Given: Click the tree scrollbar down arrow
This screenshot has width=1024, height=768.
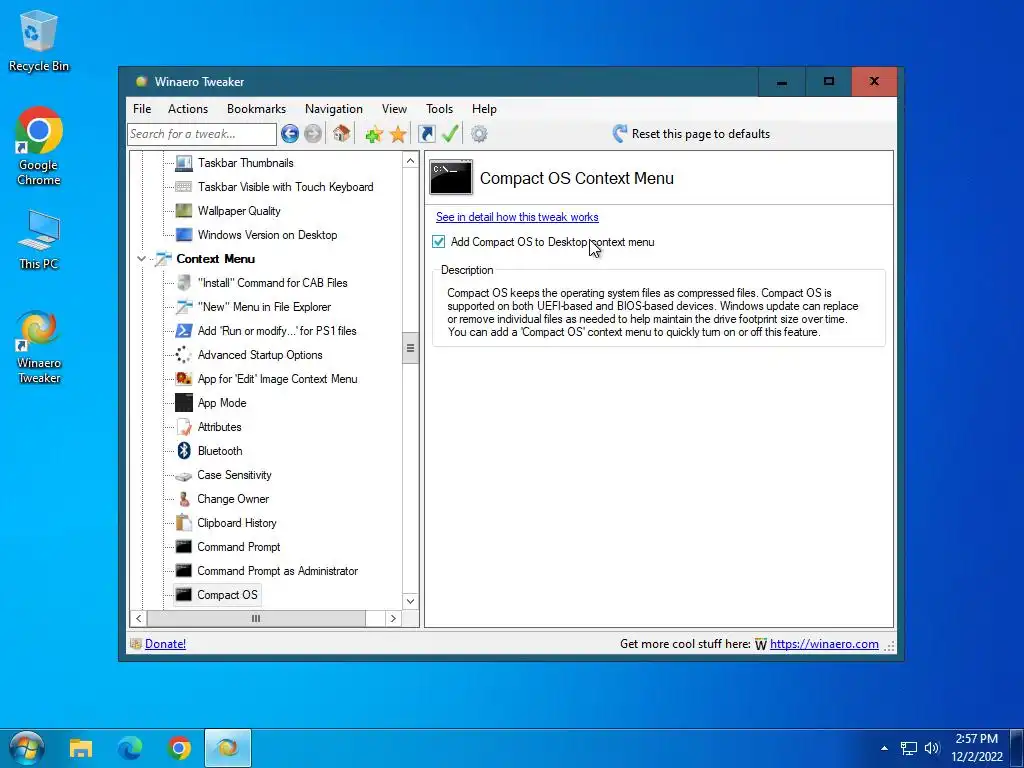Looking at the screenshot, I should (410, 601).
